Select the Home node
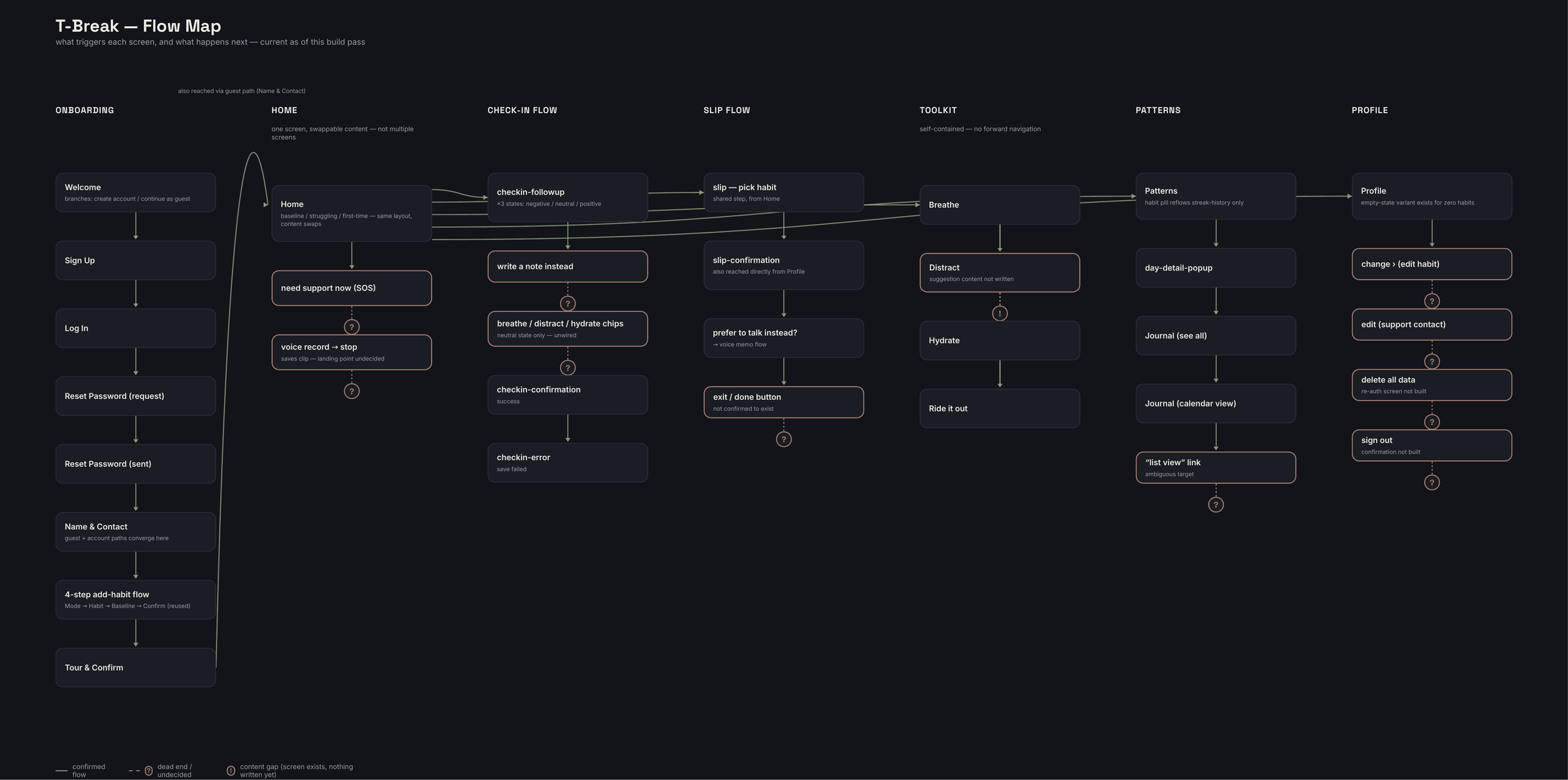Viewport: 1568px width, 780px height. coord(351,214)
